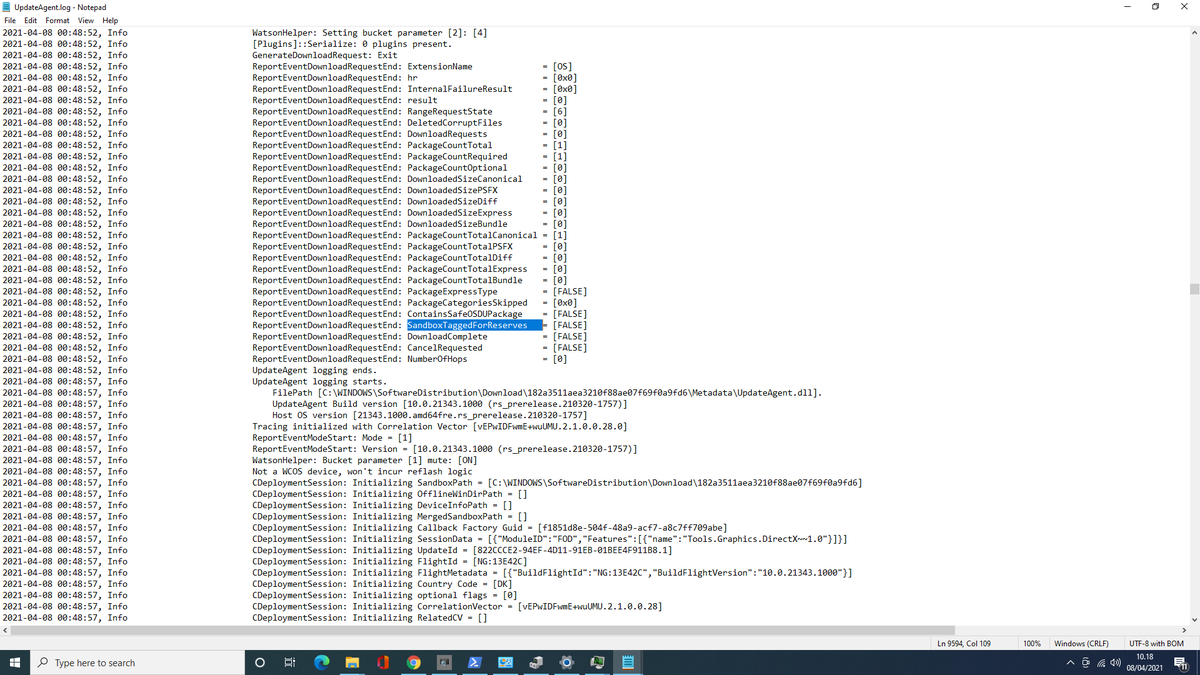
Task: Click the [Plugins]::Serialize: 0 plugins present line
Action: (352, 44)
